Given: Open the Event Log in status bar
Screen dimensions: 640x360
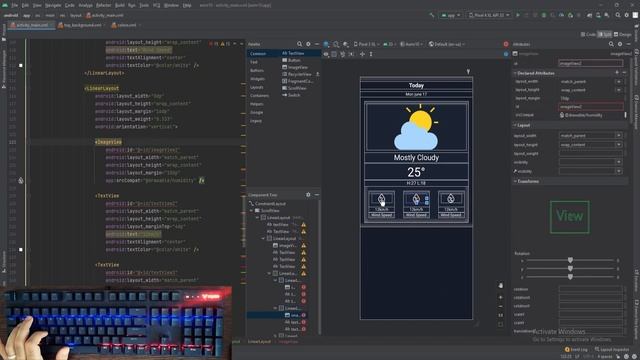Looking at the screenshot, I should click(x=576, y=350).
